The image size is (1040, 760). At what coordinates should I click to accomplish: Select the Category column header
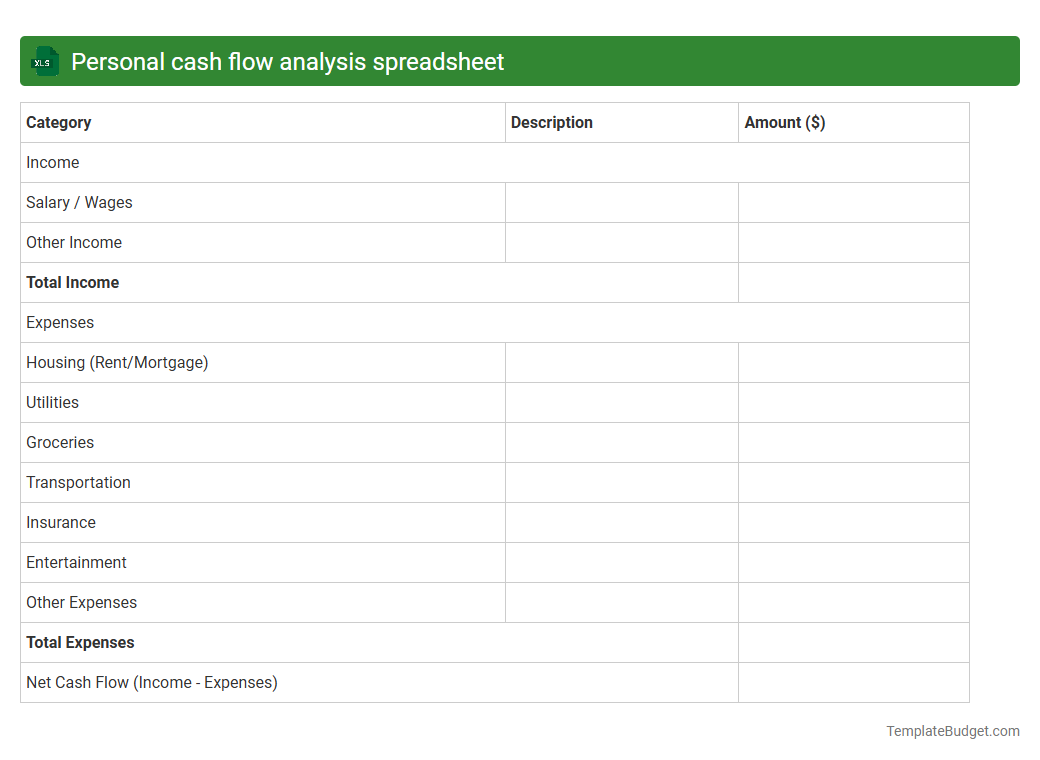58,122
